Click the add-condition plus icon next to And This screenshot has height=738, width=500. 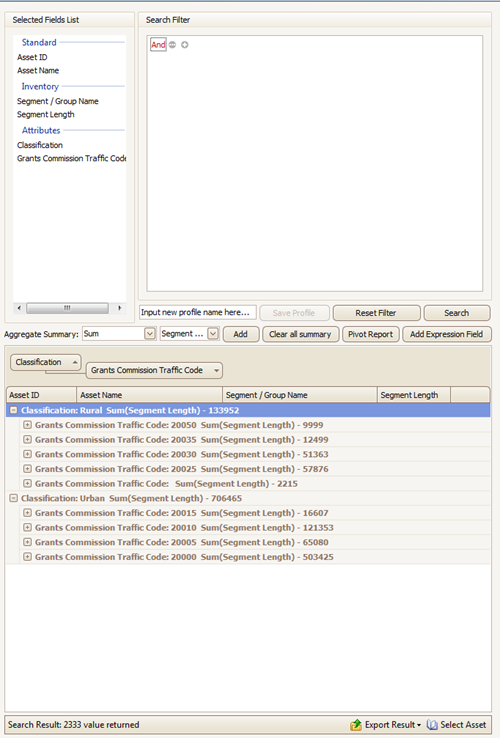pos(185,45)
